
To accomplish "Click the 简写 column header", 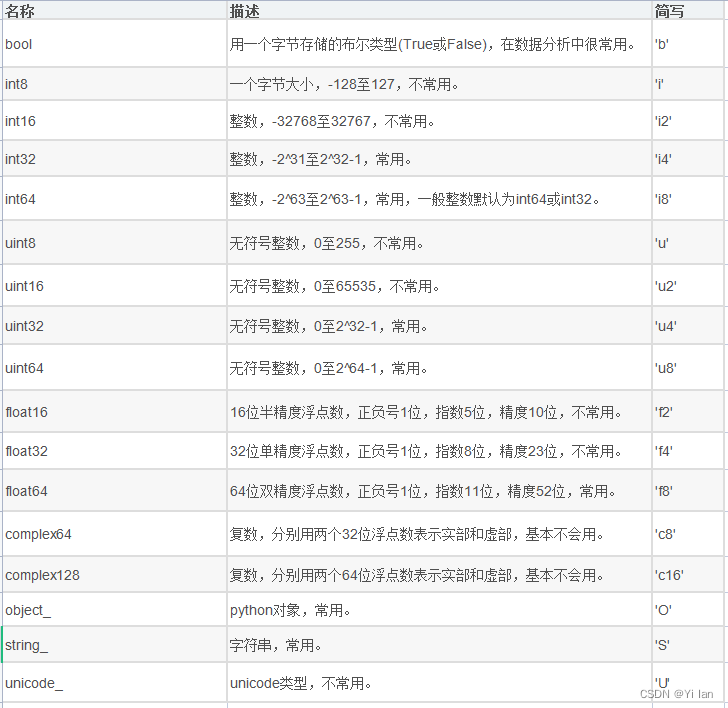I will click(x=688, y=10).
